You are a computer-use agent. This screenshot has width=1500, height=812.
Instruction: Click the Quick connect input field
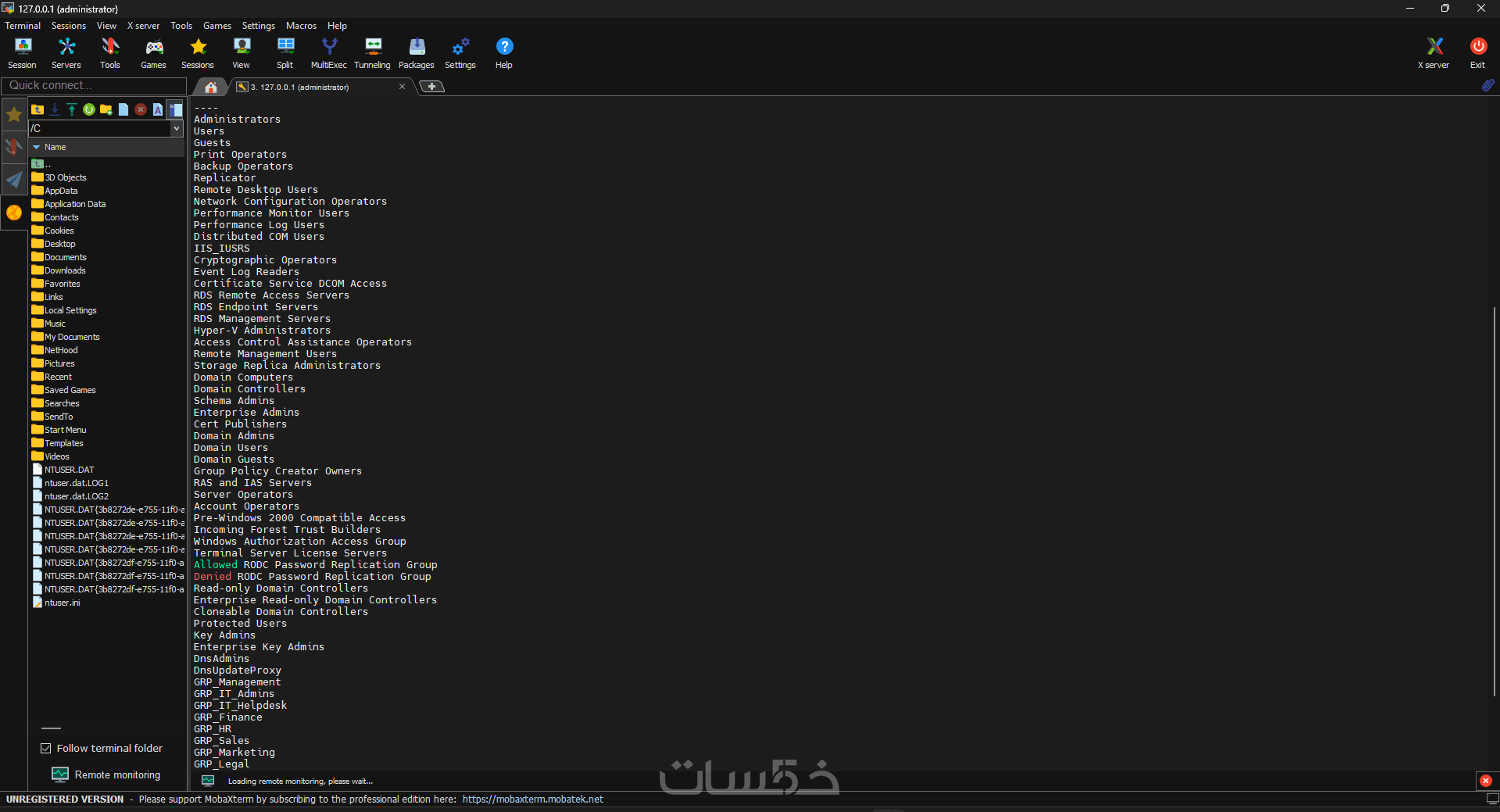point(94,85)
